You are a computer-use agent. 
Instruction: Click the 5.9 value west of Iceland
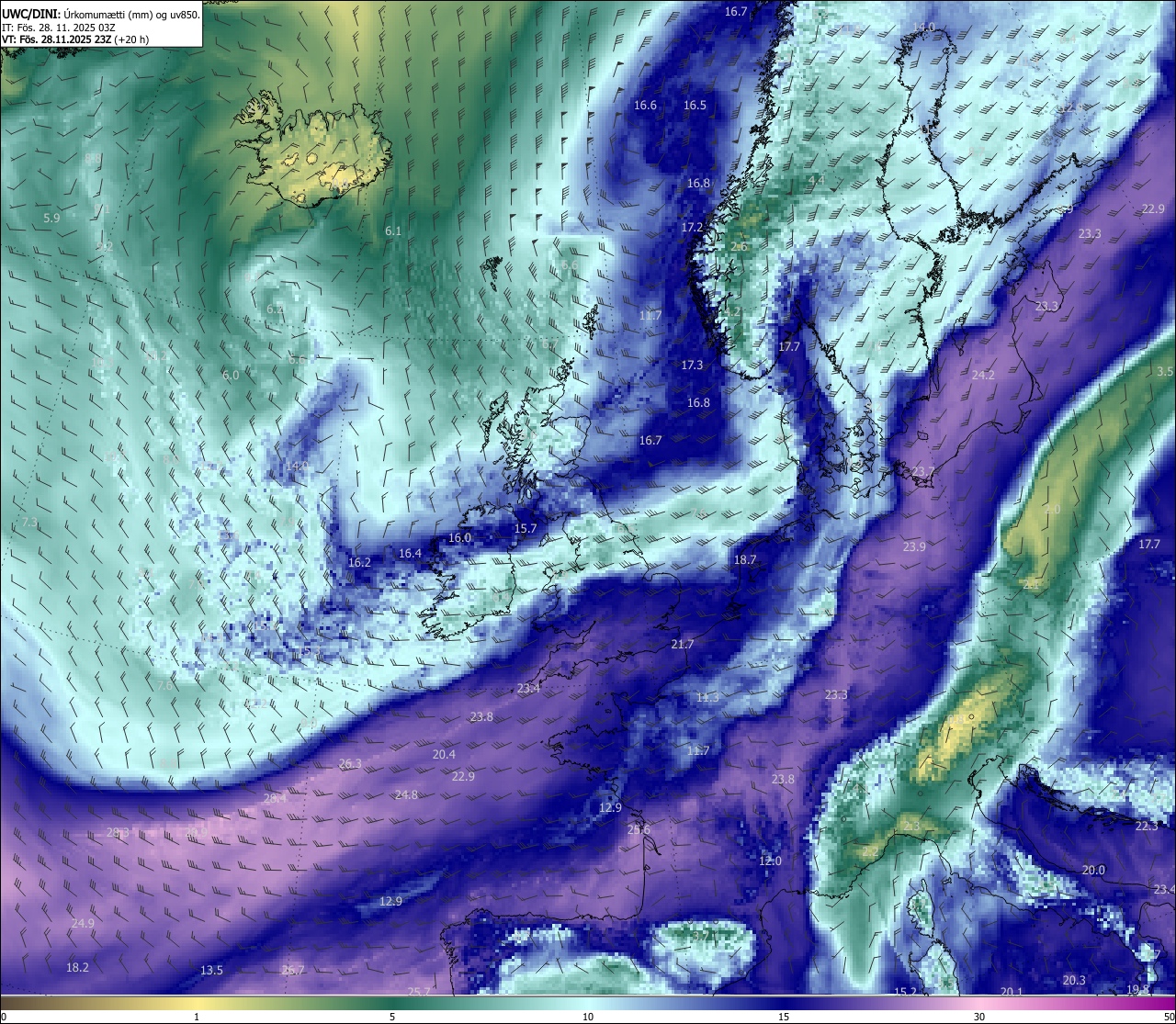pyautogui.click(x=51, y=218)
